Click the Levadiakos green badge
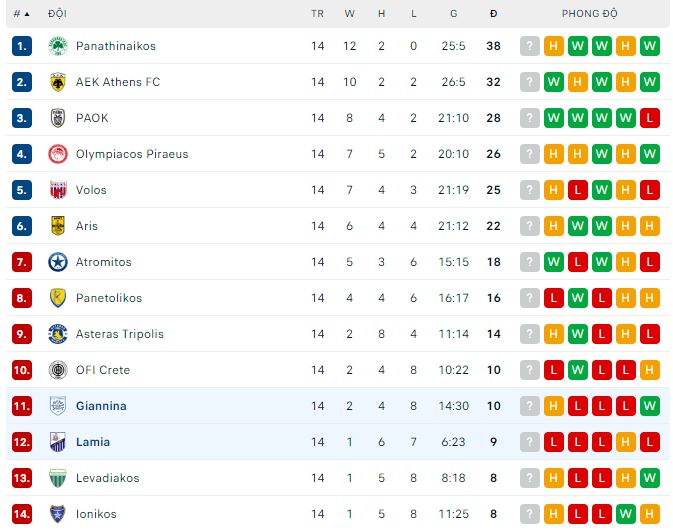Image resolution: width=673 pixels, height=531 pixels. [57, 478]
